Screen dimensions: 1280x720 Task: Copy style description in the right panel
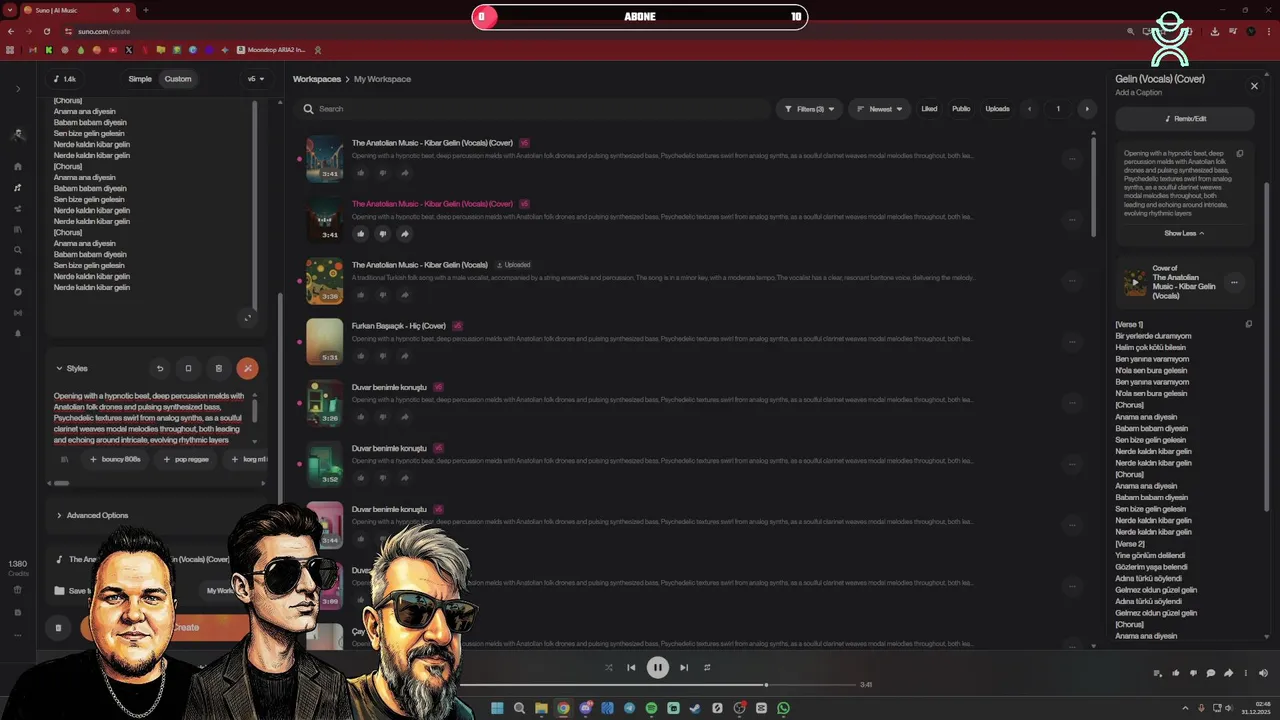click(1240, 154)
